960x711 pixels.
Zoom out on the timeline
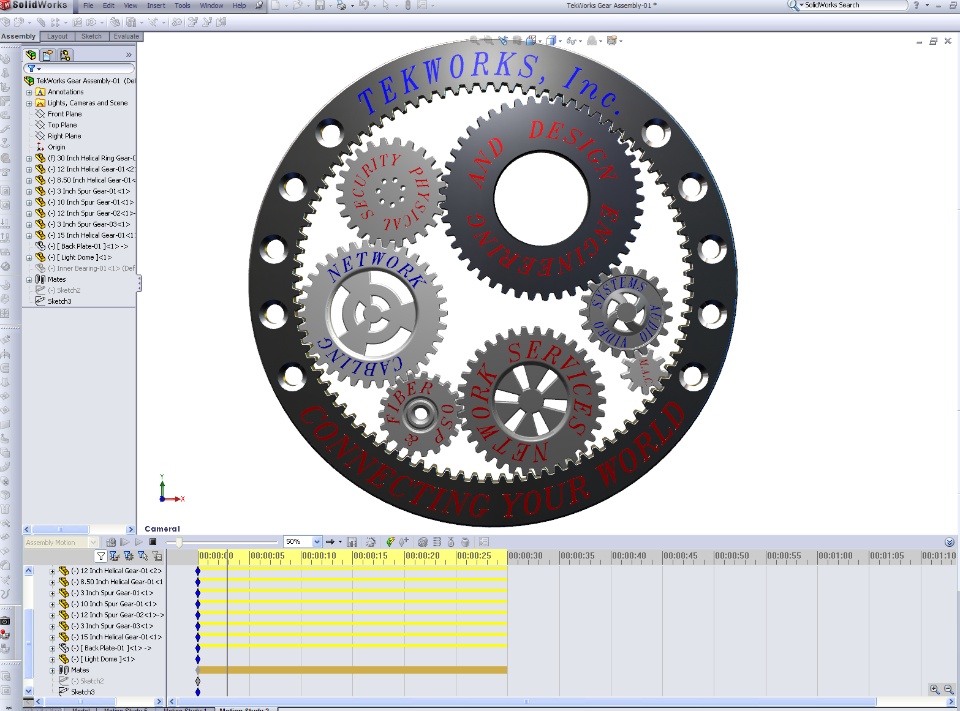click(x=948, y=690)
